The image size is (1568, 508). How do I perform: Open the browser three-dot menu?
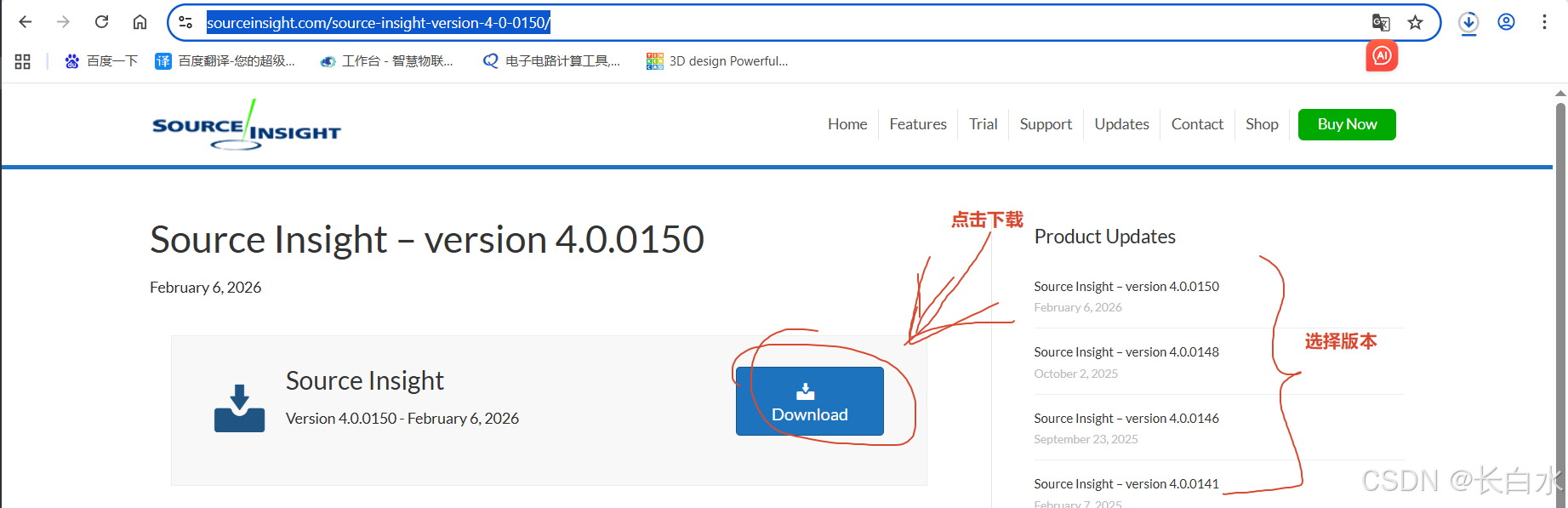pos(1544,22)
